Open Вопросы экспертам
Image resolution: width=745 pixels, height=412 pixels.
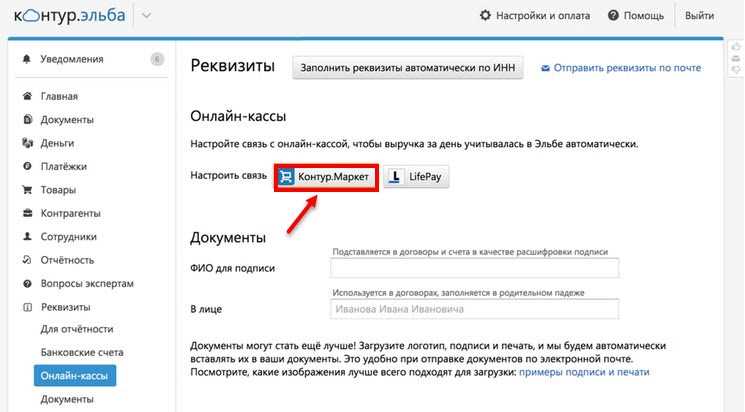point(87,284)
